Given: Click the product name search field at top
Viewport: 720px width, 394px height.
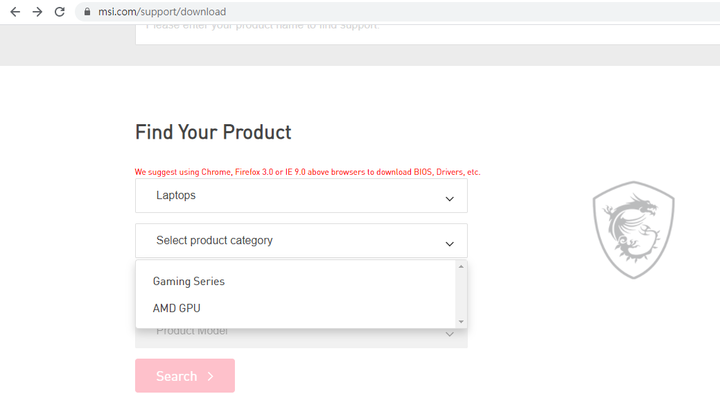Looking at the screenshot, I should coord(428,34).
